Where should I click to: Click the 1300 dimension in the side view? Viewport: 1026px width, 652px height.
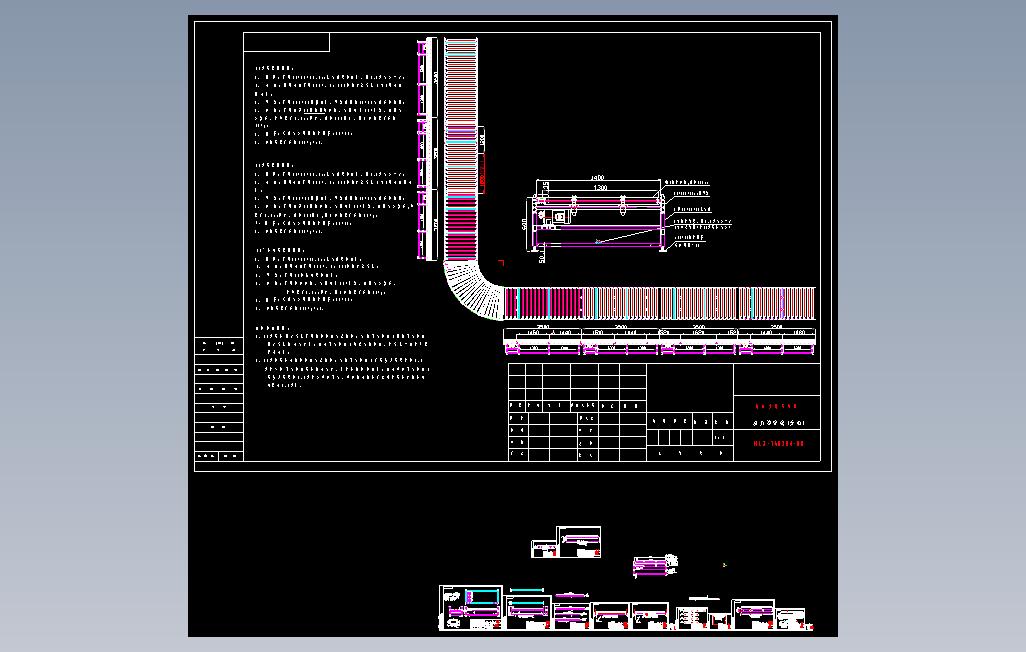599,188
